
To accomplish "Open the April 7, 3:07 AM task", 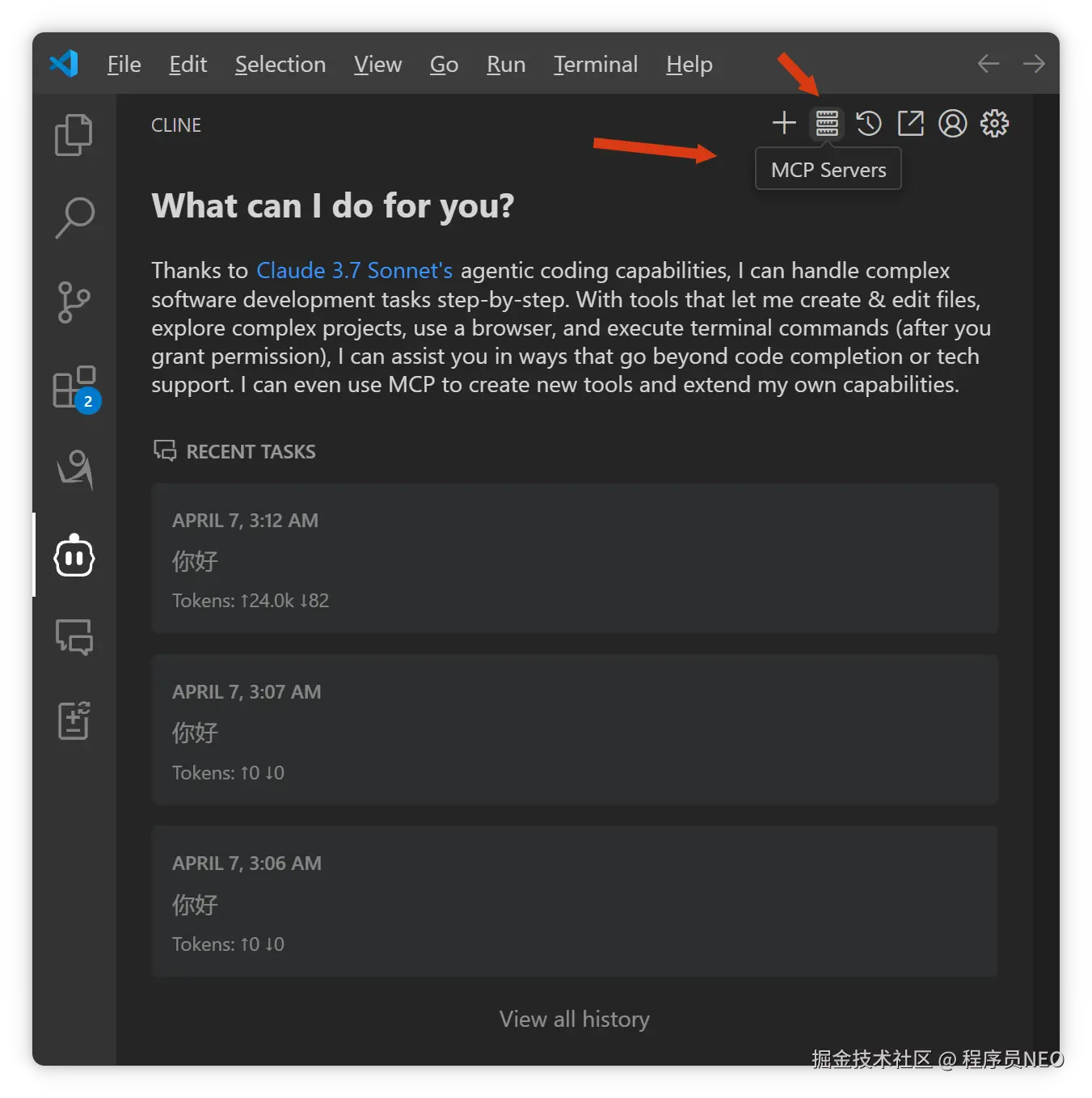I will 575,729.
